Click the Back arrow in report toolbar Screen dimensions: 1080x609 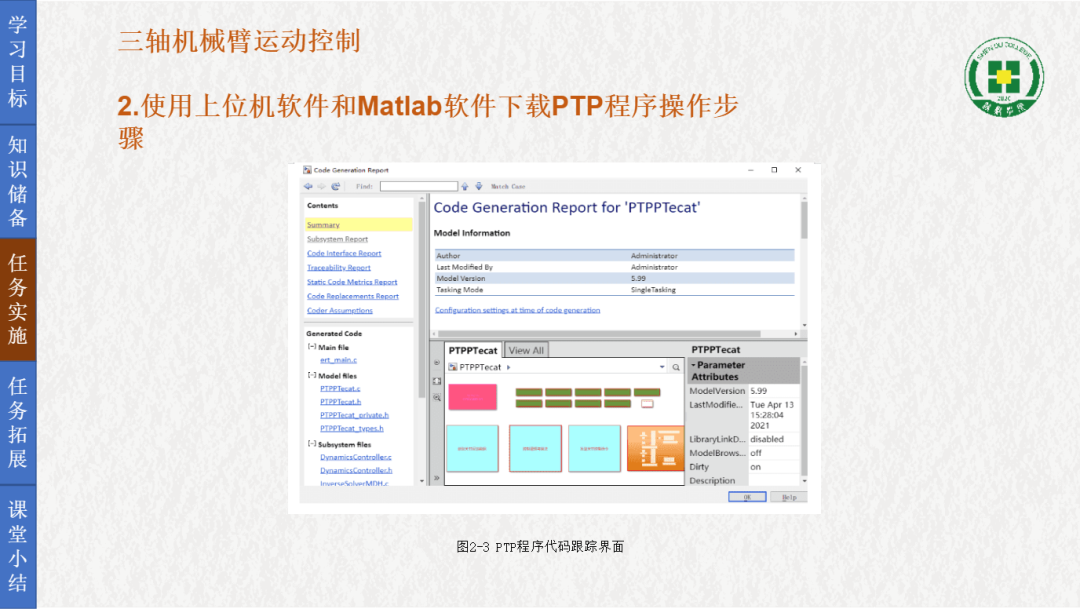(x=308, y=186)
